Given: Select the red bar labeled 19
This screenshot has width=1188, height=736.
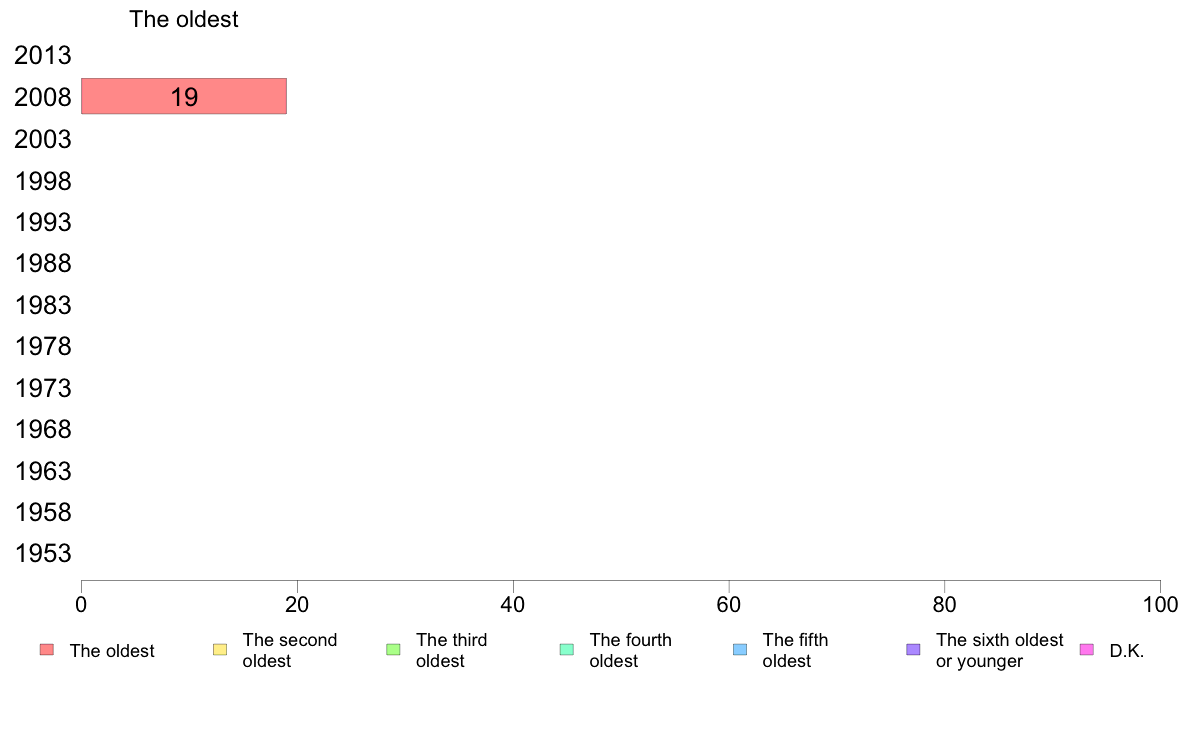Looking at the screenshot, I should (x=184, y=96).
